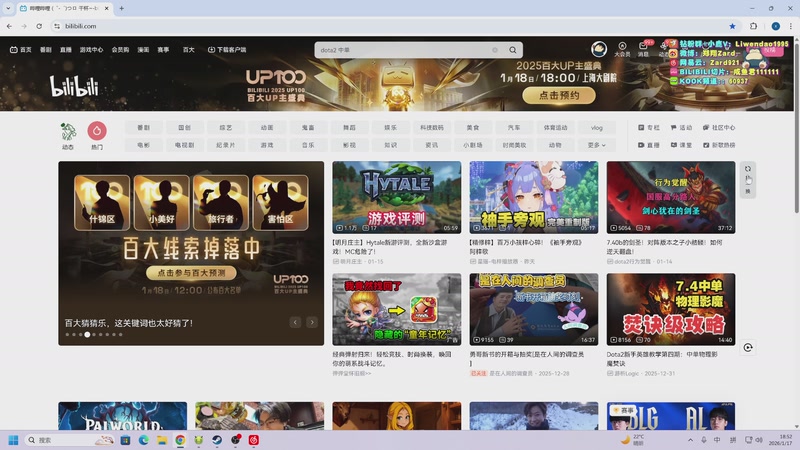Image resolution: width=800 pixels, height=450 pixels.
Task: Open the user avatar profile icon
Action: [x=599, y=49]
